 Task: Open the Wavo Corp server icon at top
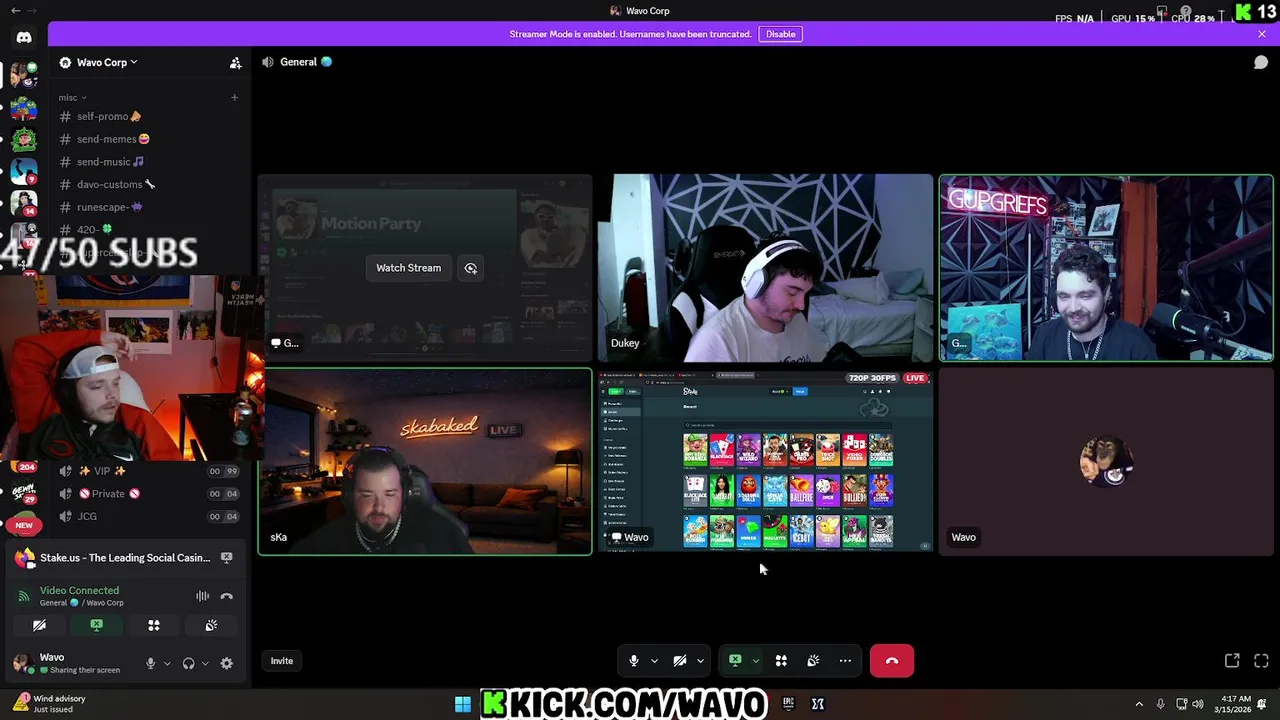pos(24,75)
